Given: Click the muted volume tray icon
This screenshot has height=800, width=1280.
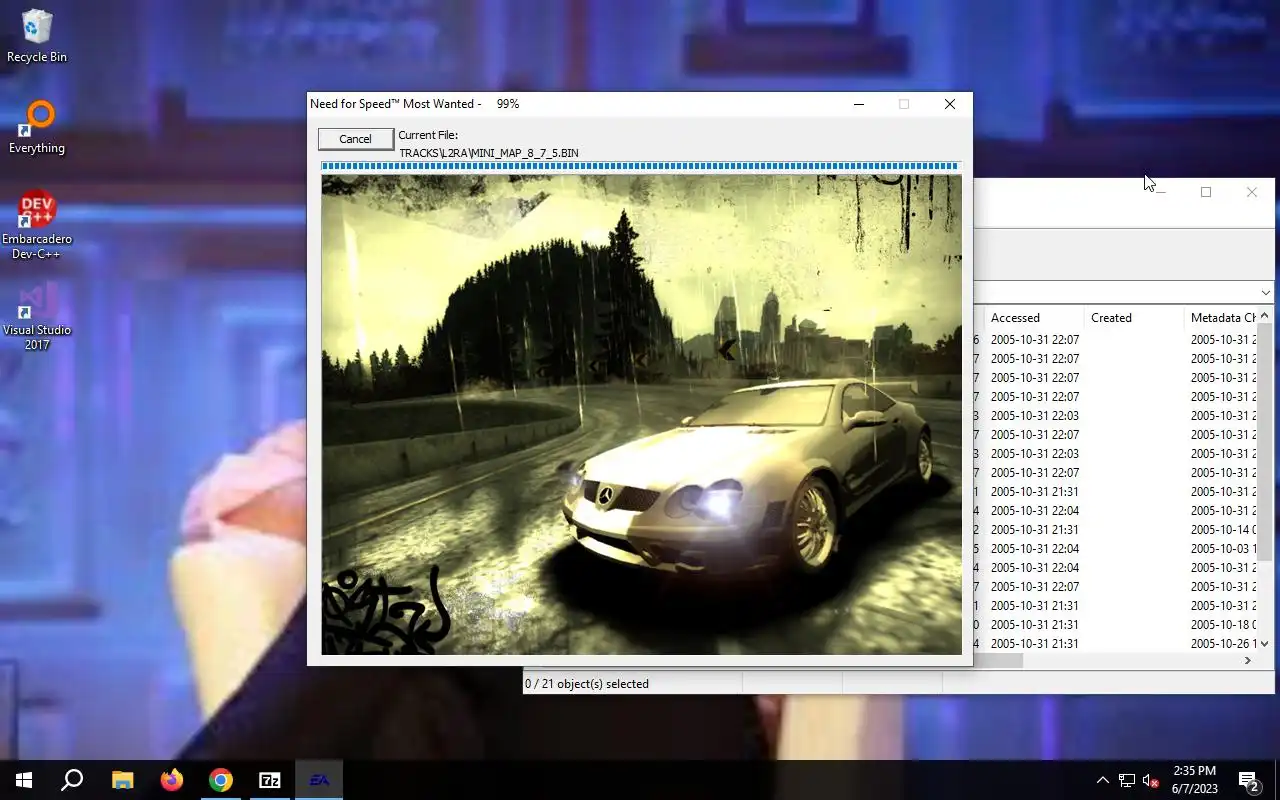Looking at the screenshot, I should pos(1151,780).
